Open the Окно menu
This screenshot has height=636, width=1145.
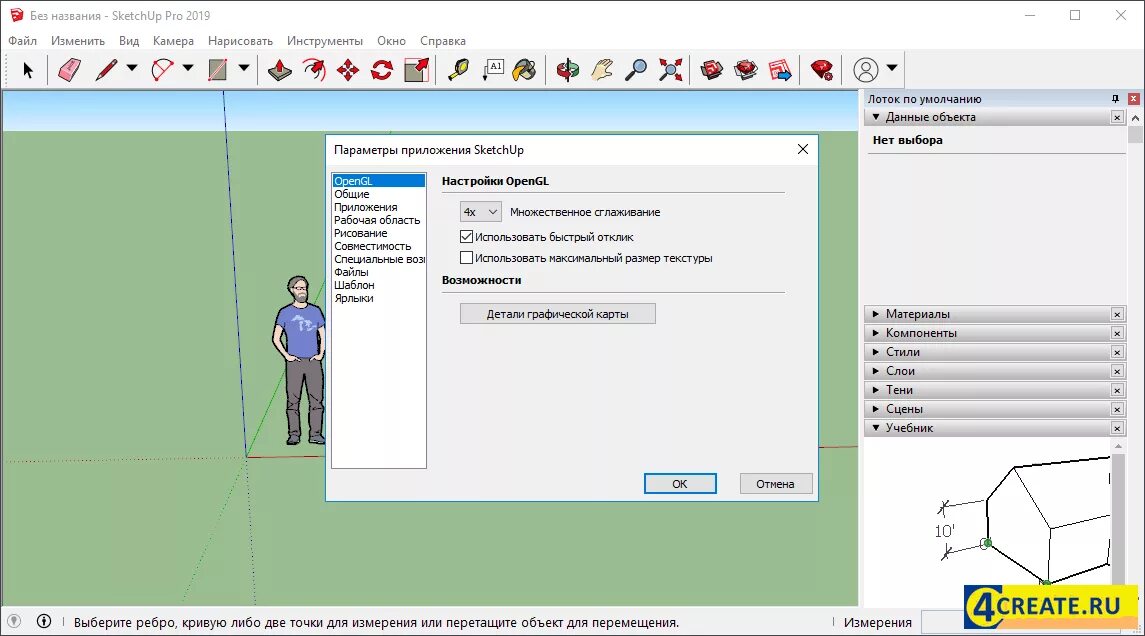coord(391,41)
